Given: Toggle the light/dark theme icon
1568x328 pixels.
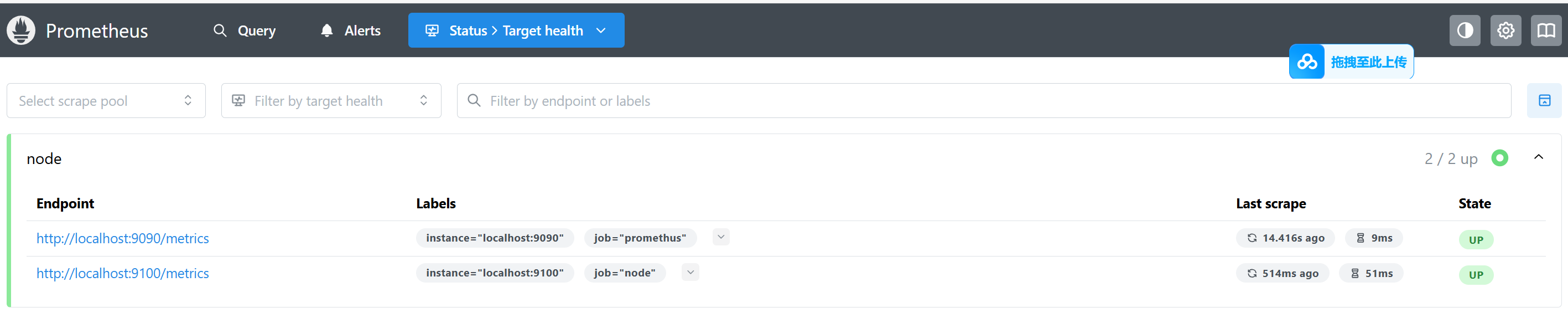Looking at the screenshot, I should [x=1465, y=30].
